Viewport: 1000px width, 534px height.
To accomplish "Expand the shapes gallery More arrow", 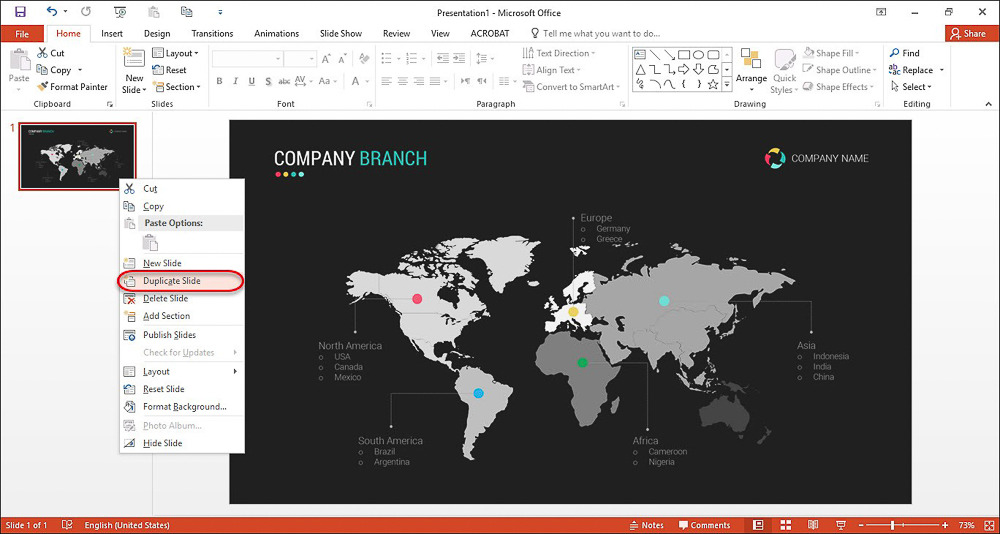I will click(x=727, y=84).
